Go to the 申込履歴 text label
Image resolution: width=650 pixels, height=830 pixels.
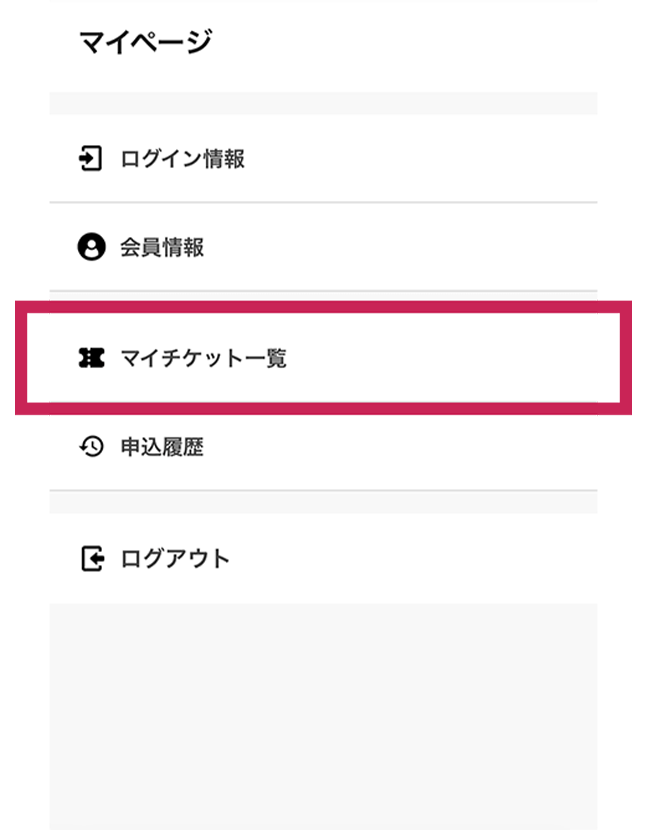[x=162, y=447]
